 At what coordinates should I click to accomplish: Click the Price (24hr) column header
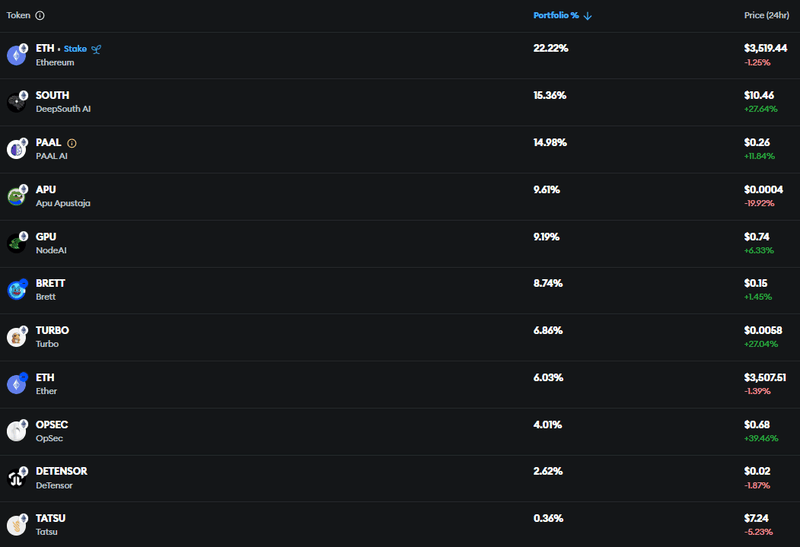pos(767,16)
